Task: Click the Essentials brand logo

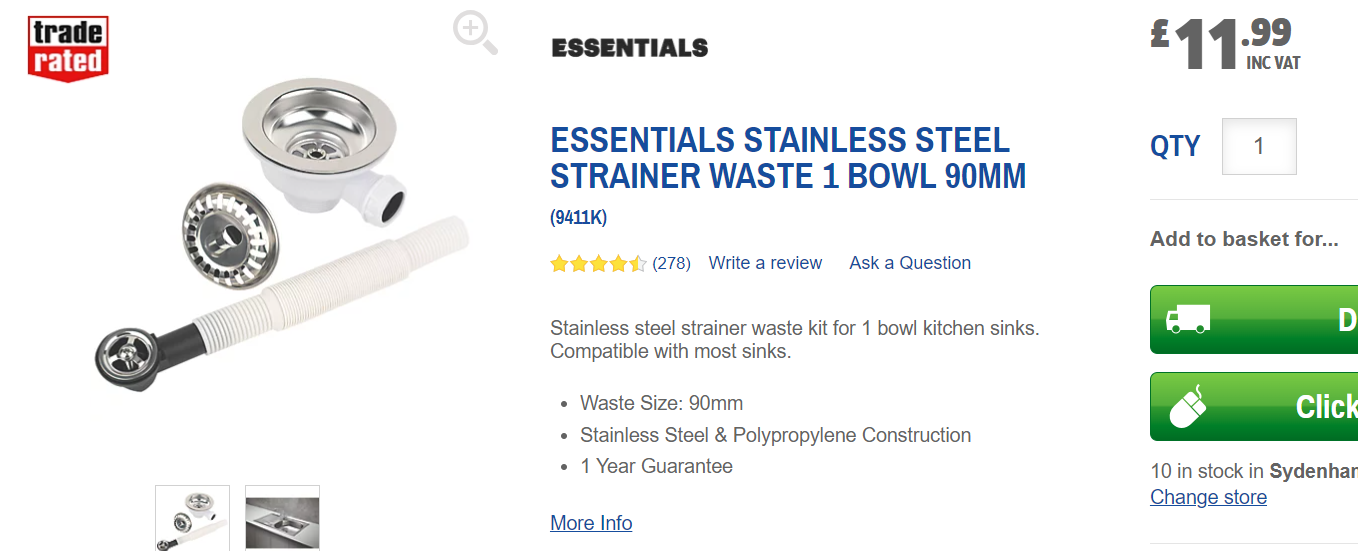Action: tap(629, 48)
